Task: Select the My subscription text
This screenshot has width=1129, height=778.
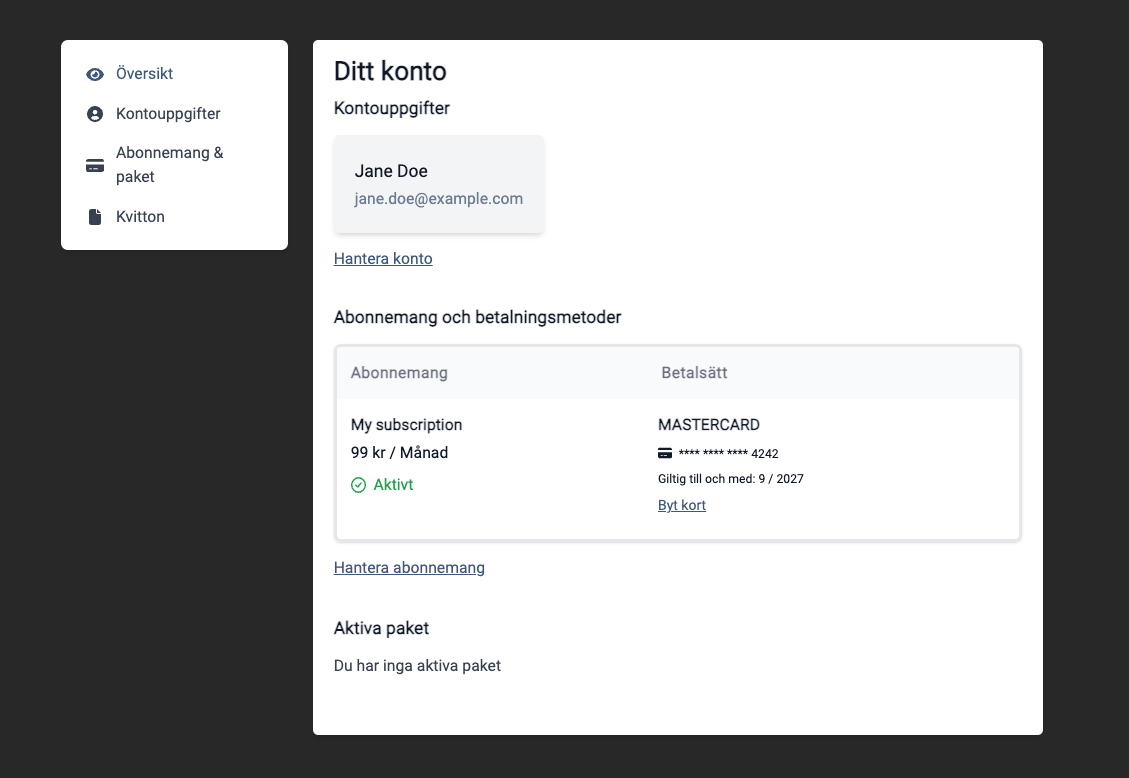Action: tap(406, 425)
